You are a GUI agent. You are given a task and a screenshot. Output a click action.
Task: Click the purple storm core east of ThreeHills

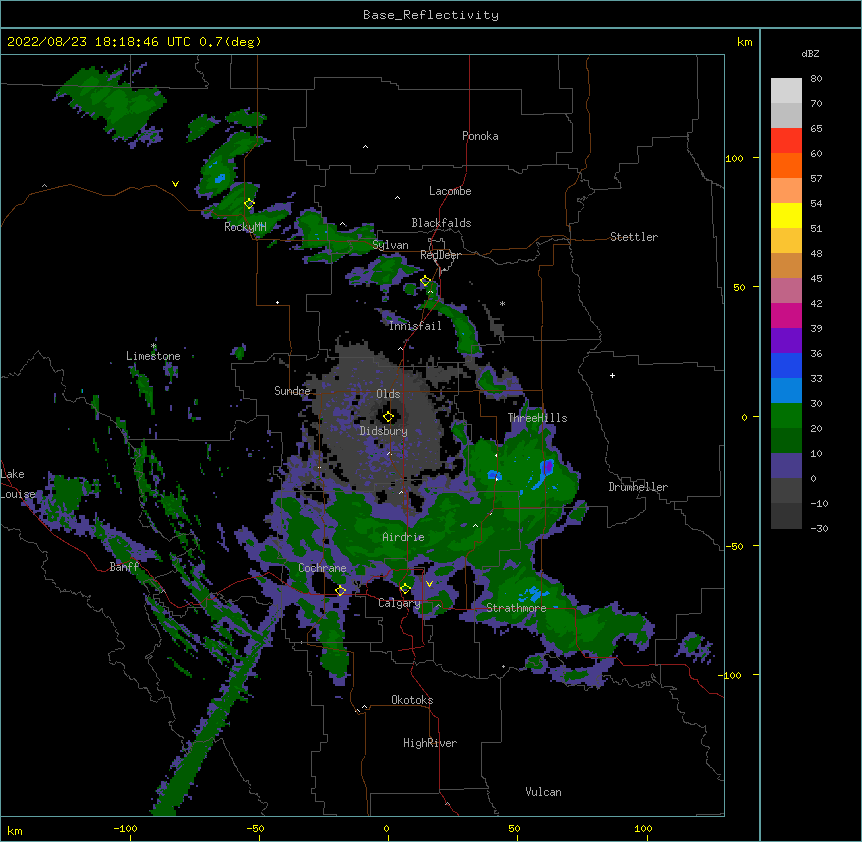[548, 467]
